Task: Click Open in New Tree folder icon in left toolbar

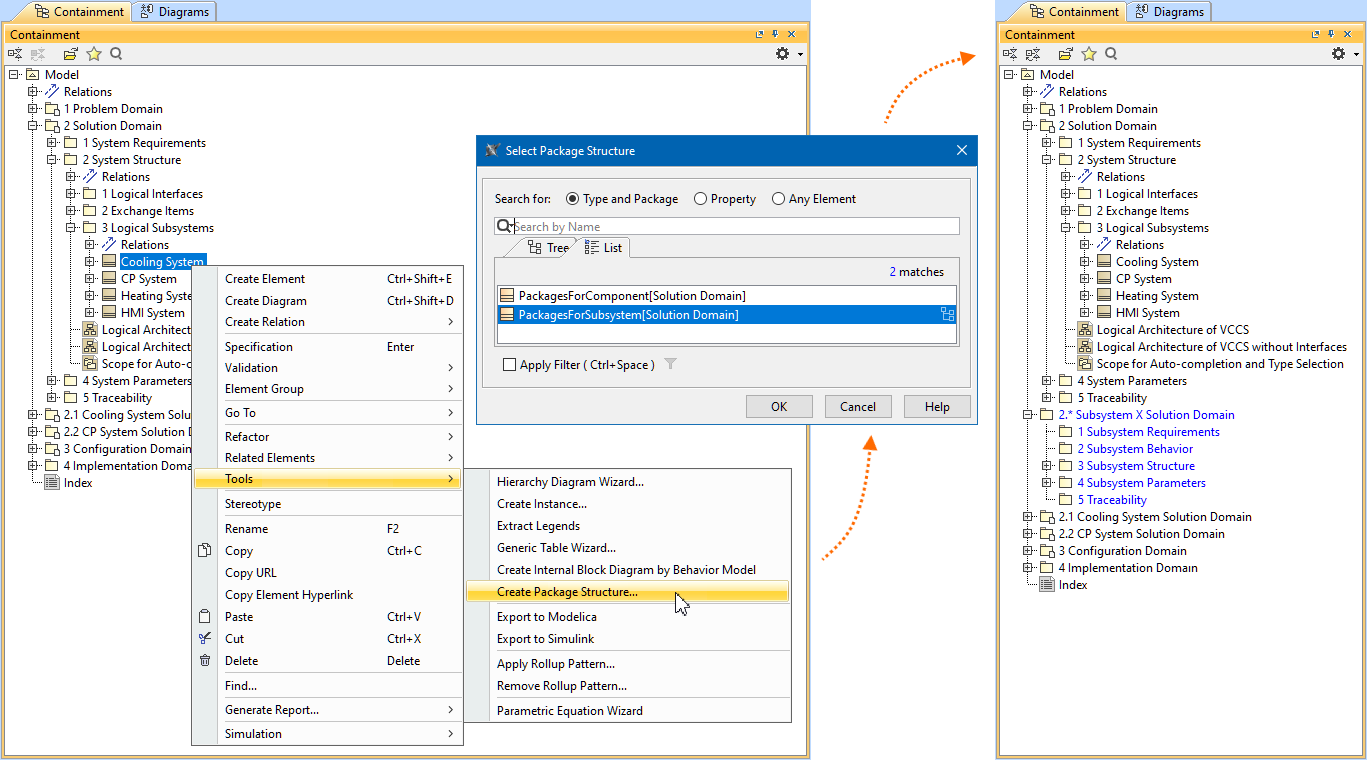Action: (71, 54)
